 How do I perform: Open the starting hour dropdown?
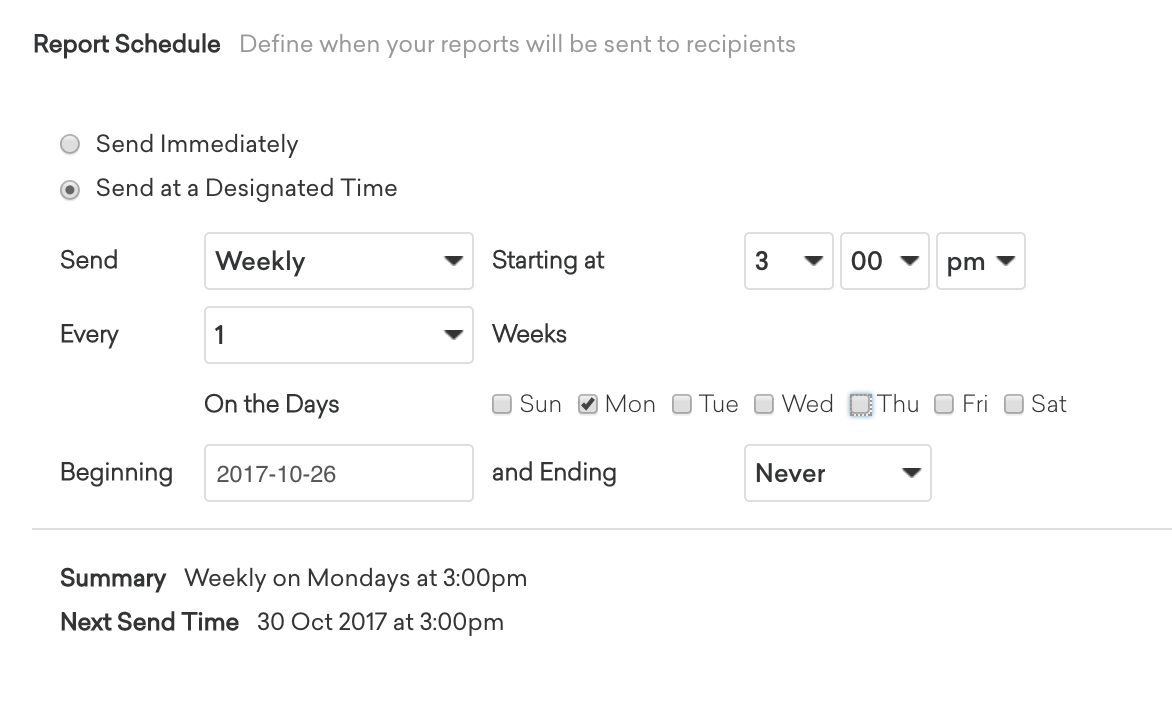pos(788,261)
